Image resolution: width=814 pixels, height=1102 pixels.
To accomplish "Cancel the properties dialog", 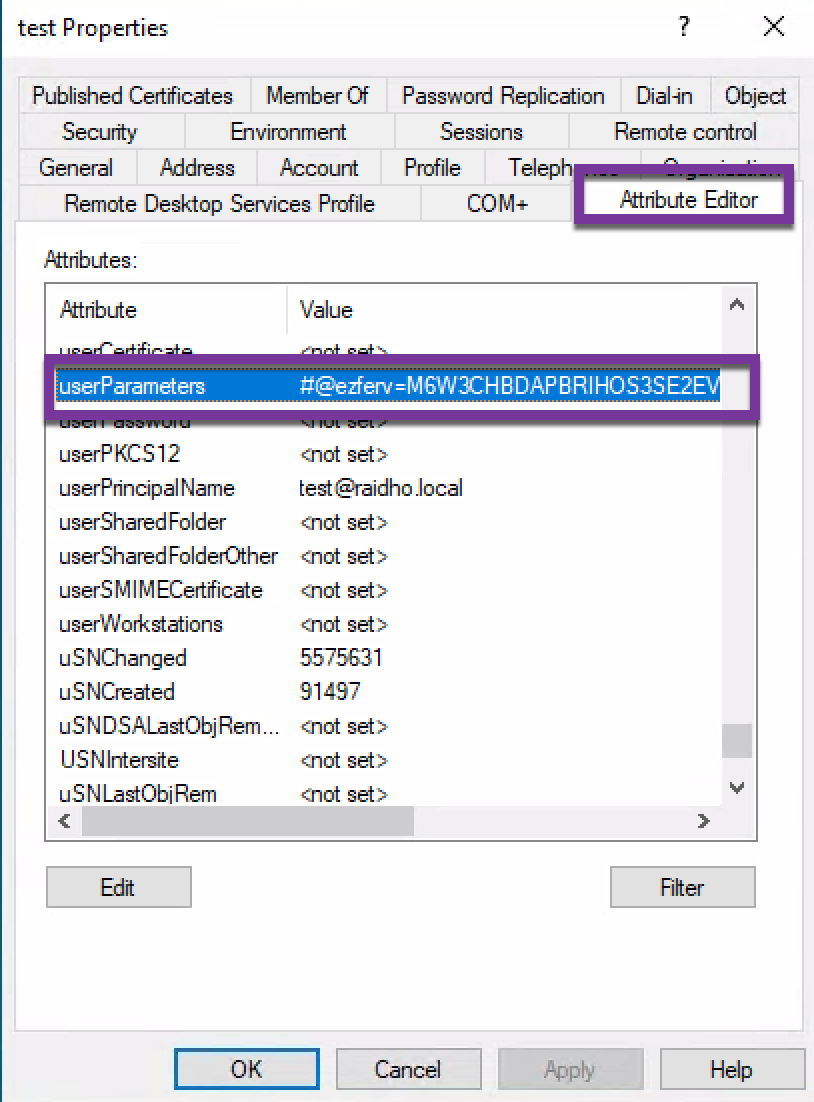I will coord(408,1068).
